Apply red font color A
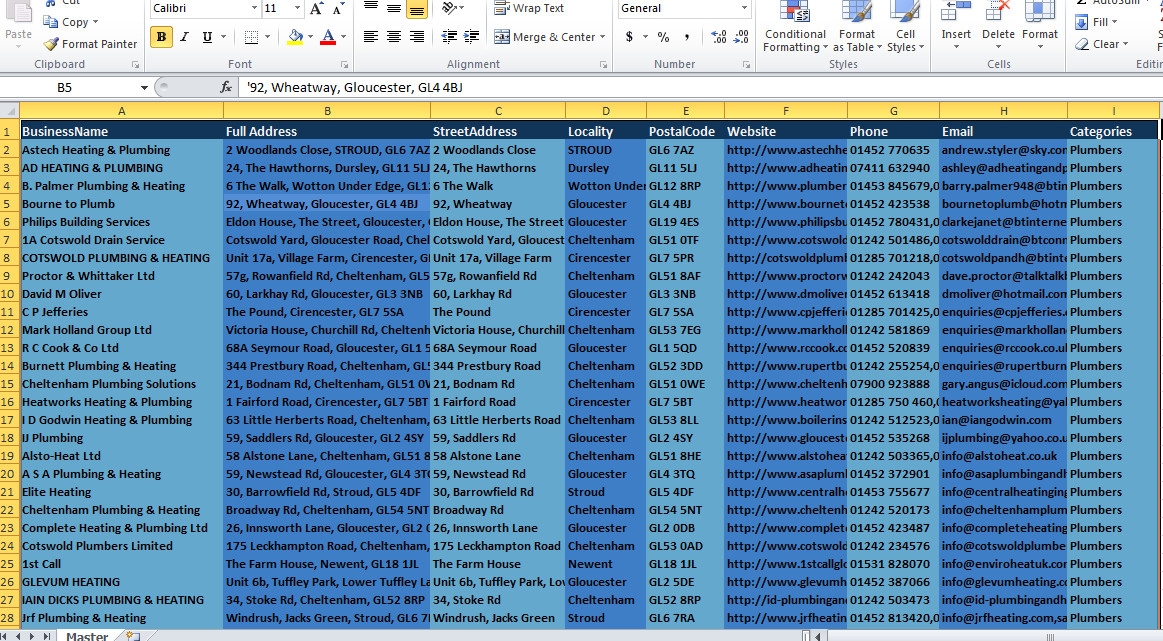This screenshot has height=641, width=1163. (x=328, y=37)
